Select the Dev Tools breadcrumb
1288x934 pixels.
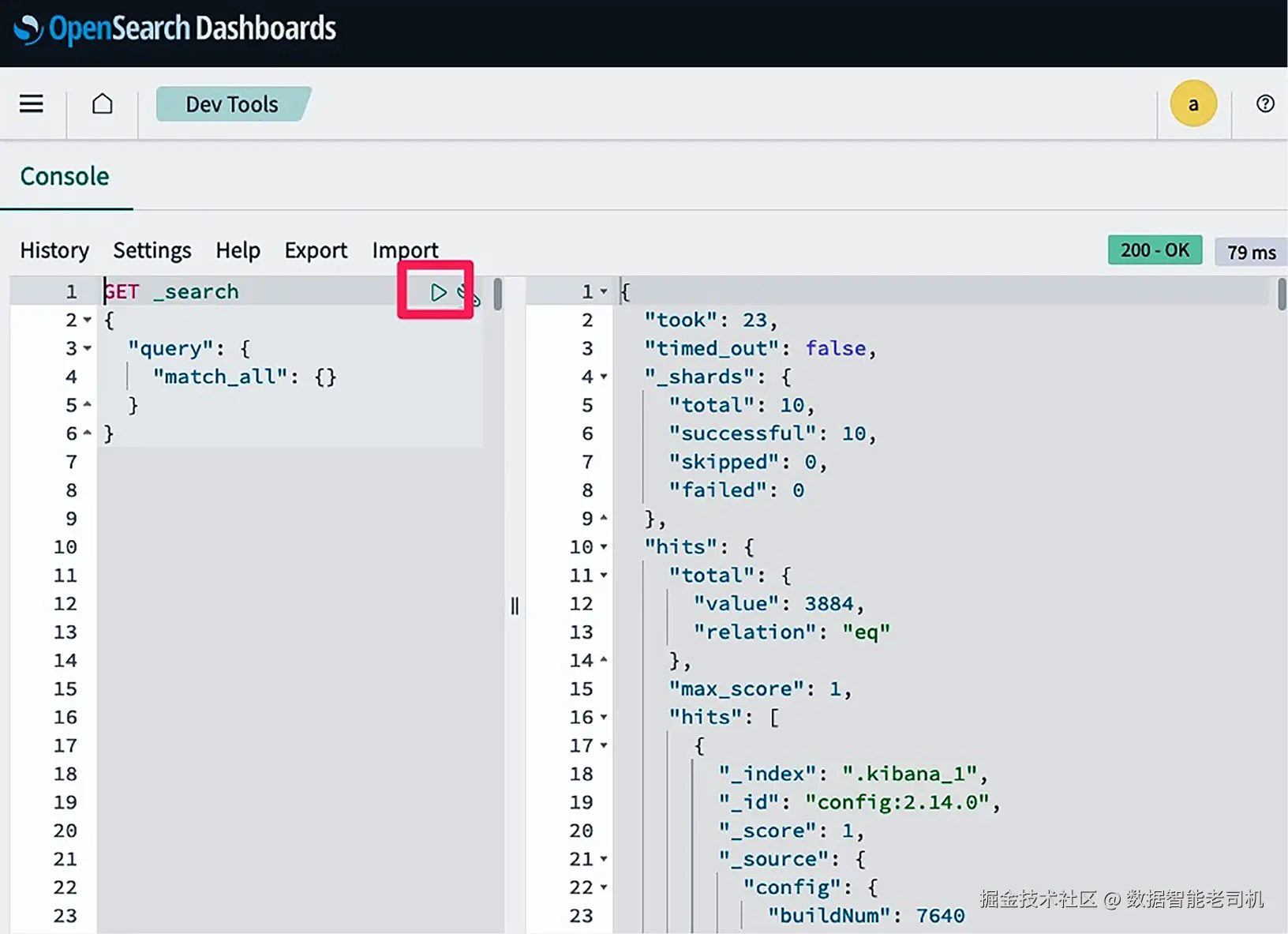[x=232, y=104]
